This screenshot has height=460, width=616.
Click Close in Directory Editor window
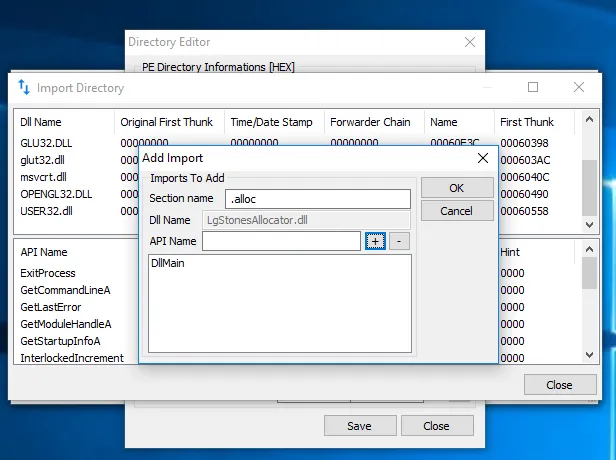(x=437, y=426)
